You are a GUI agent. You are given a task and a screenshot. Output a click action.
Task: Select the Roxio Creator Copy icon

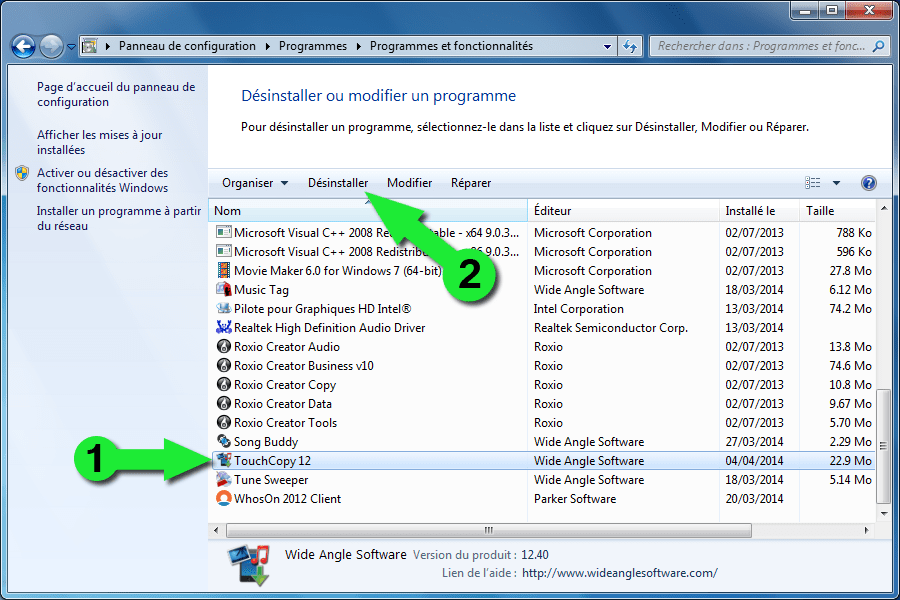point(223,384)
